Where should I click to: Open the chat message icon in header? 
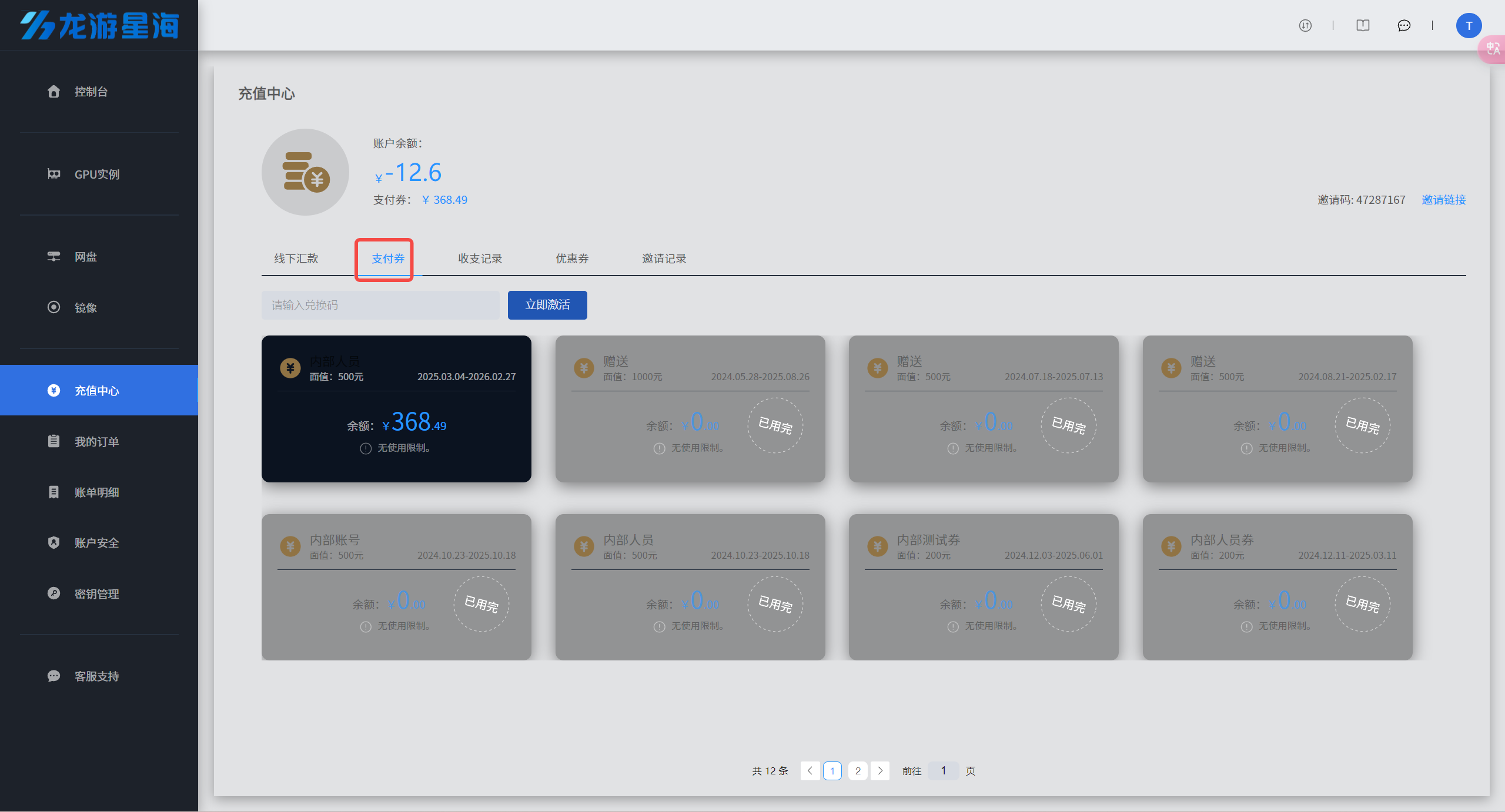pyautogui.click(x=1404, y=25)
